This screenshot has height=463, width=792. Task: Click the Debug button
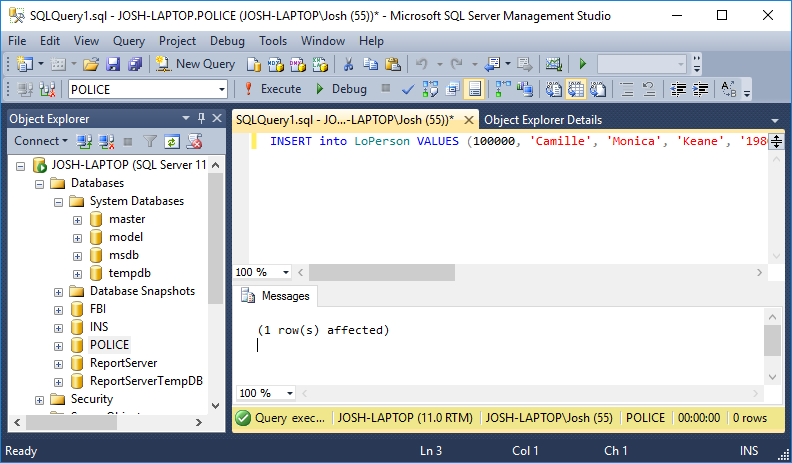click(341, 89)
